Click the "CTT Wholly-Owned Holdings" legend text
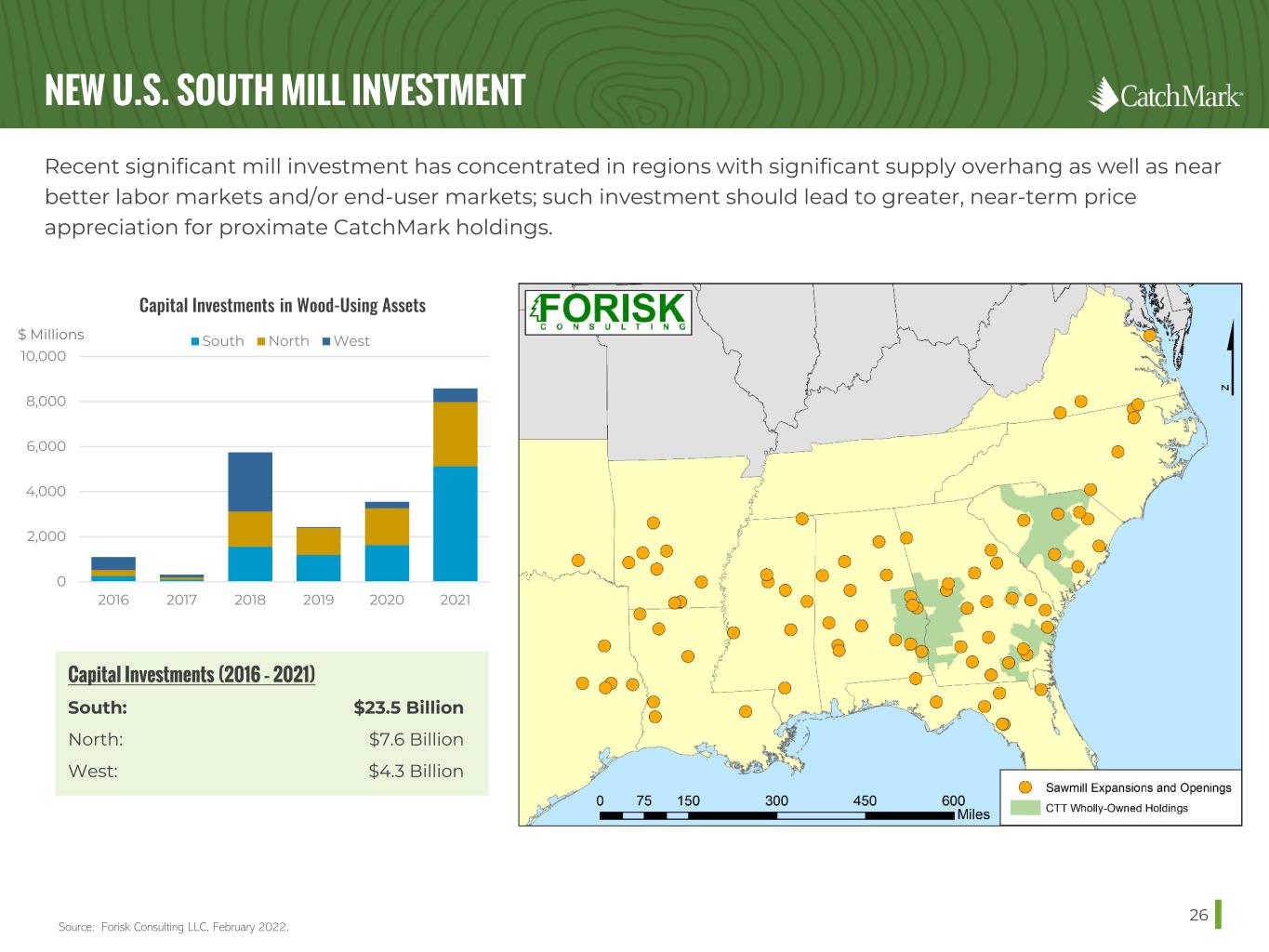The width and height of the screenshot is (1269, 952). pos(1117,808)
